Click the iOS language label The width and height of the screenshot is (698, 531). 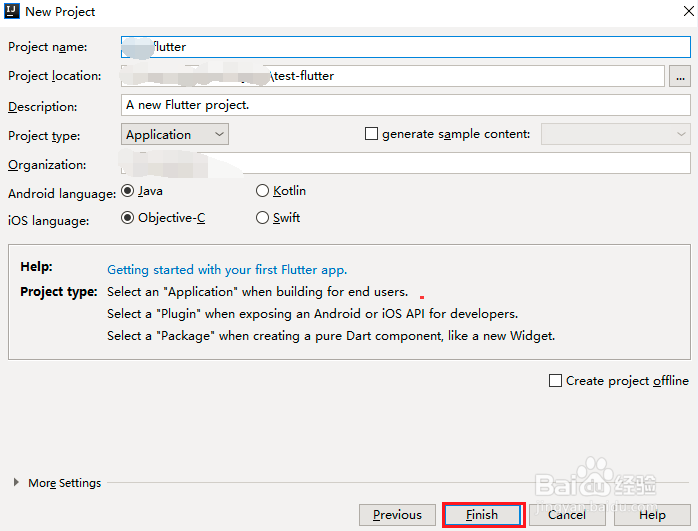coord(49,221)
